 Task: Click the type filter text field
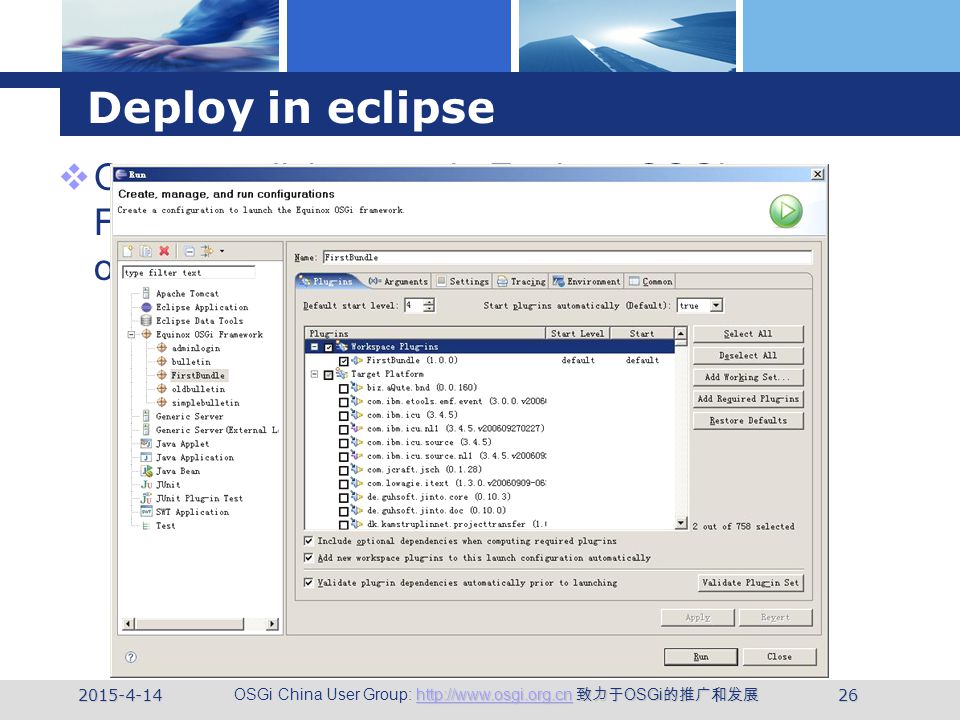(x=189, y=272)
